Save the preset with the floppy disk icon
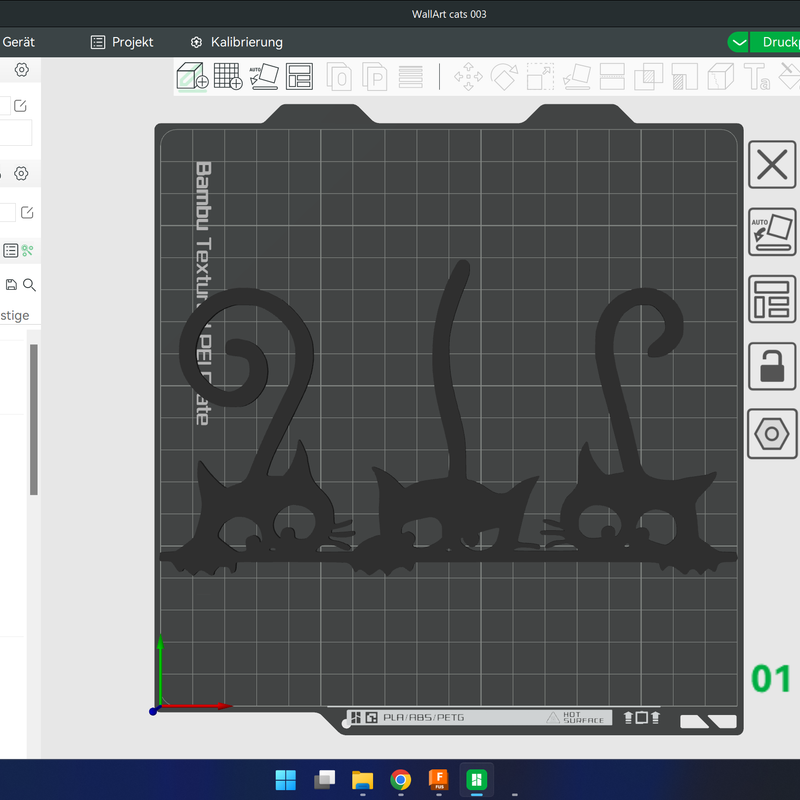 (x=11, y=285)
